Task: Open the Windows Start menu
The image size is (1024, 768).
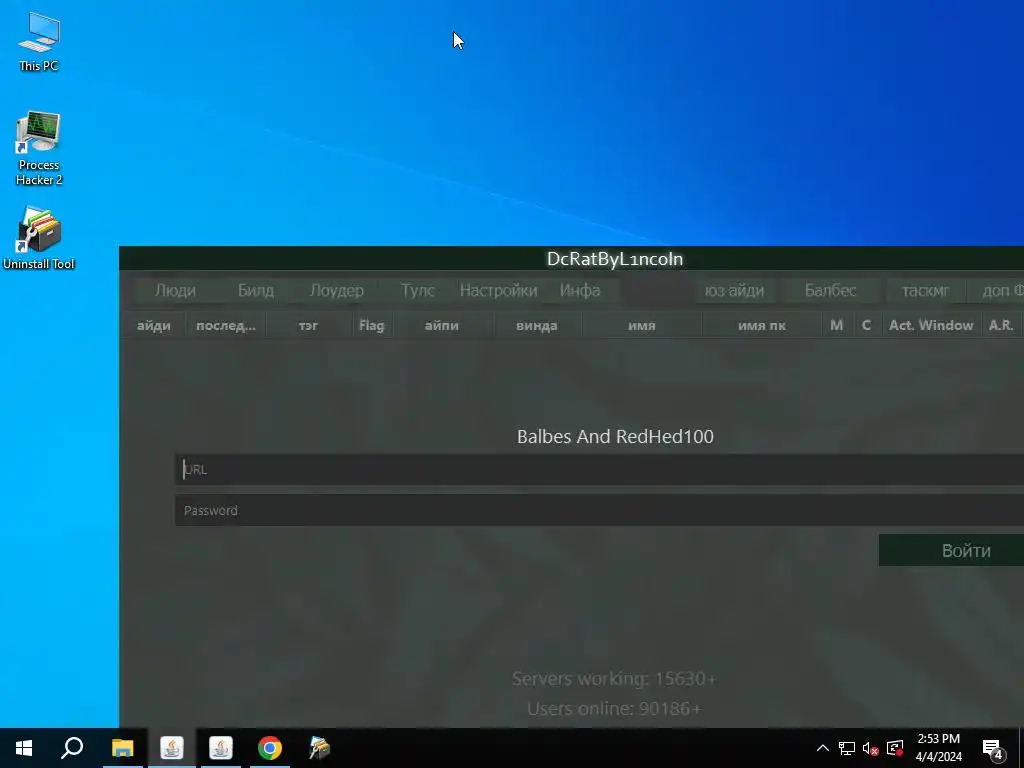Action: (24, 748)
